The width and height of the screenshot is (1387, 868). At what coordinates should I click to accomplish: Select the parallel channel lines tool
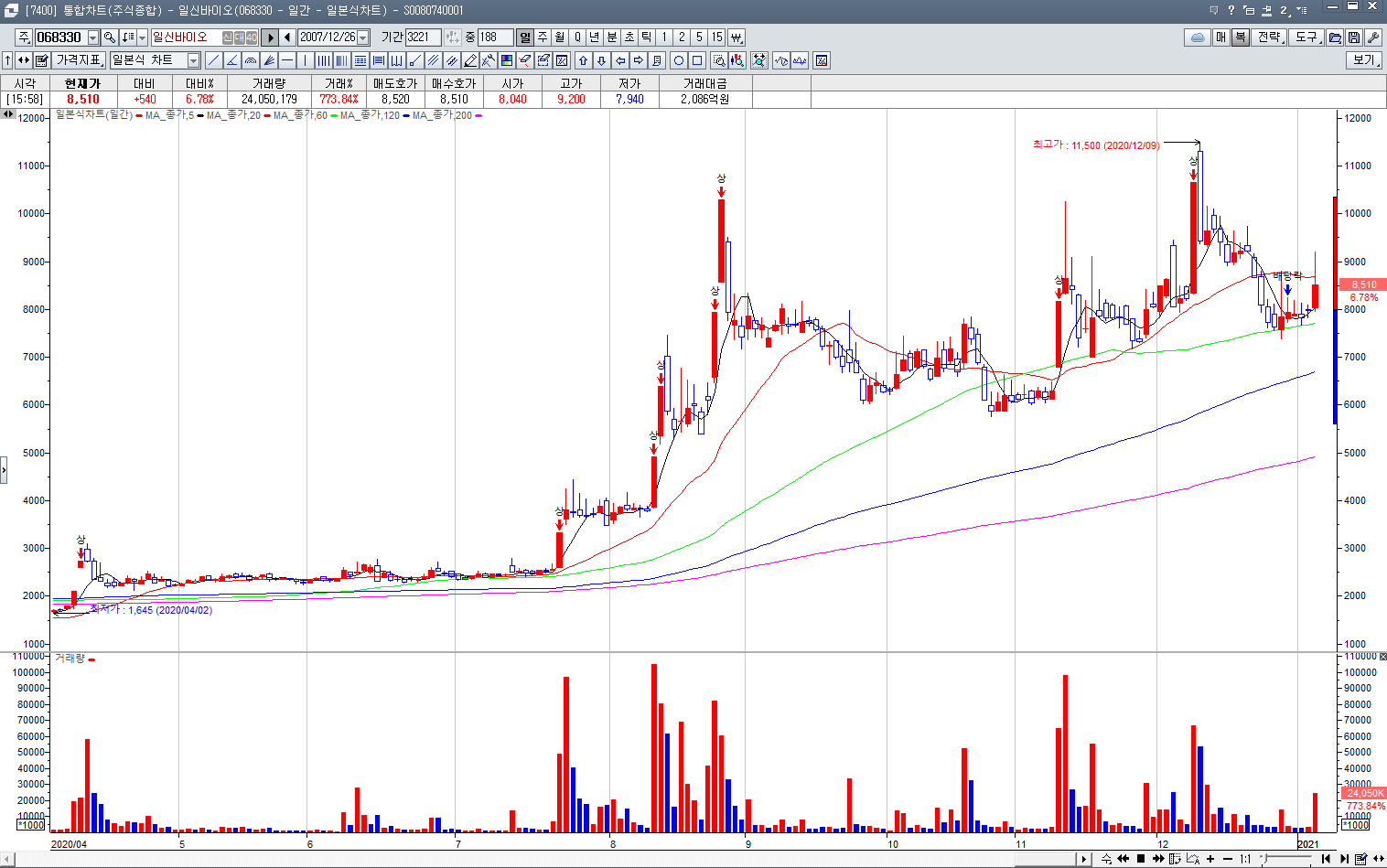434,60
